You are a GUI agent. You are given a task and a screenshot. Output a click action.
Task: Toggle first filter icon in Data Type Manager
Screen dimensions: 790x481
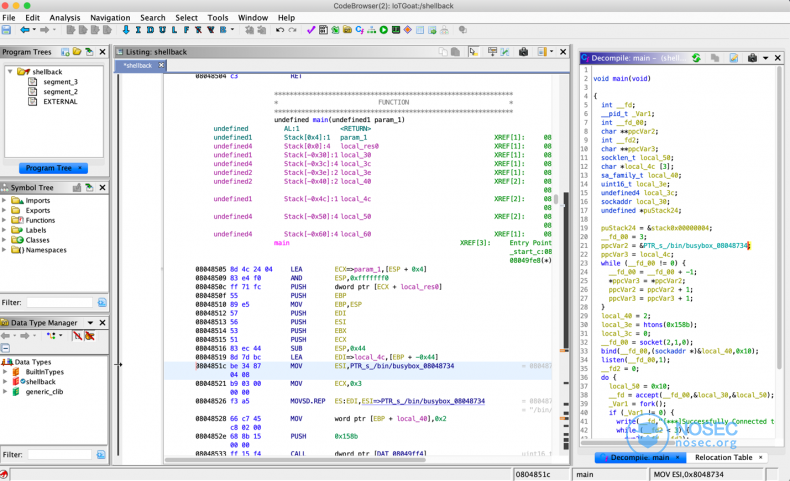coord(77,335)
